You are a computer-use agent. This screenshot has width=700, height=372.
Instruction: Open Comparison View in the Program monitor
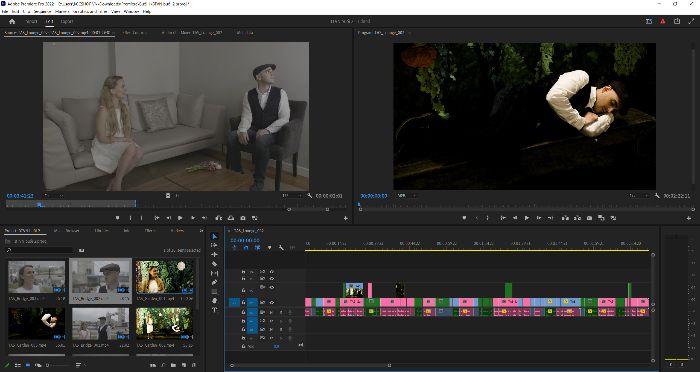tap(601, 218)
